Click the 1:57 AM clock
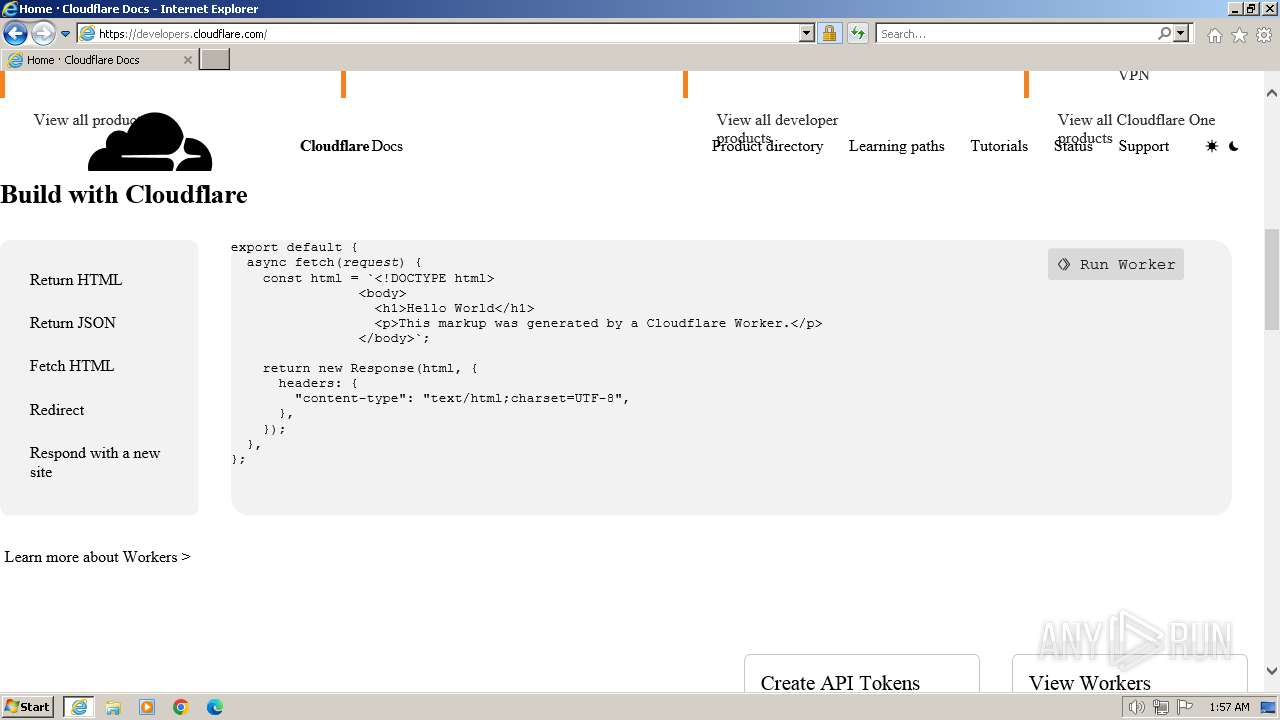The width and height of the screenshot is (1280, 720). [1229, 707]
